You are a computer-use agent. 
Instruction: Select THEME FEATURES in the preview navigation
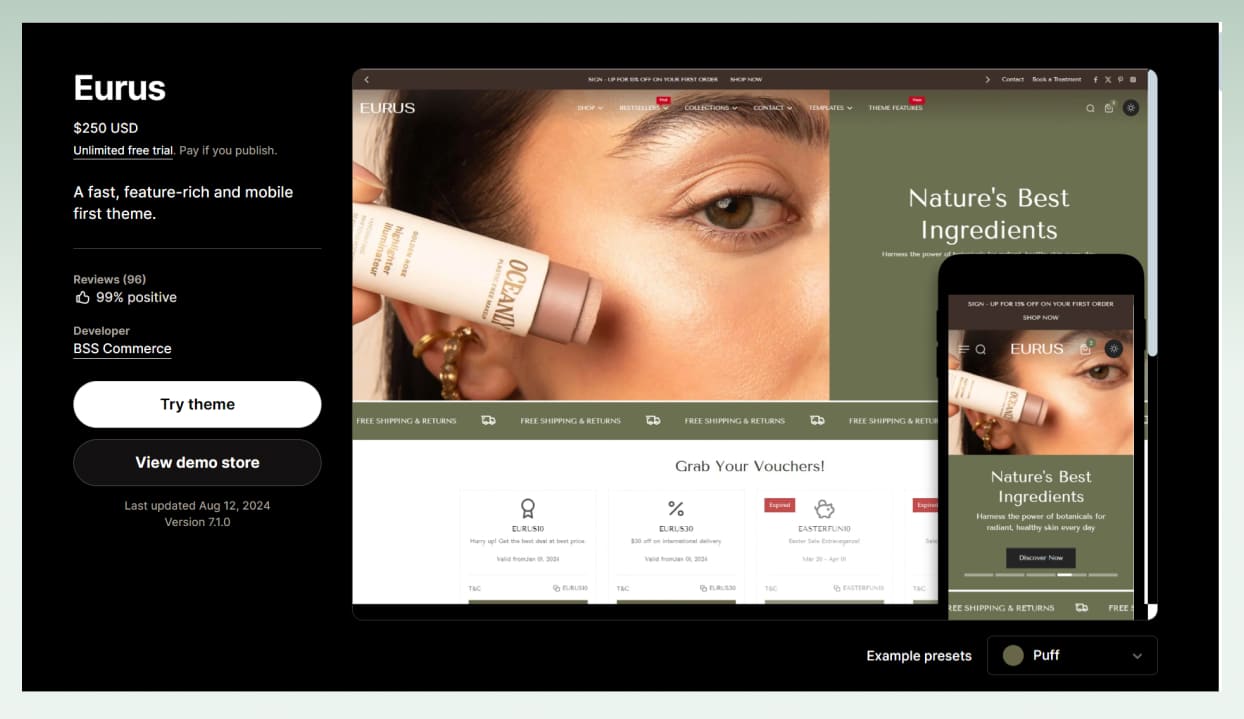(x=895, y=108)
